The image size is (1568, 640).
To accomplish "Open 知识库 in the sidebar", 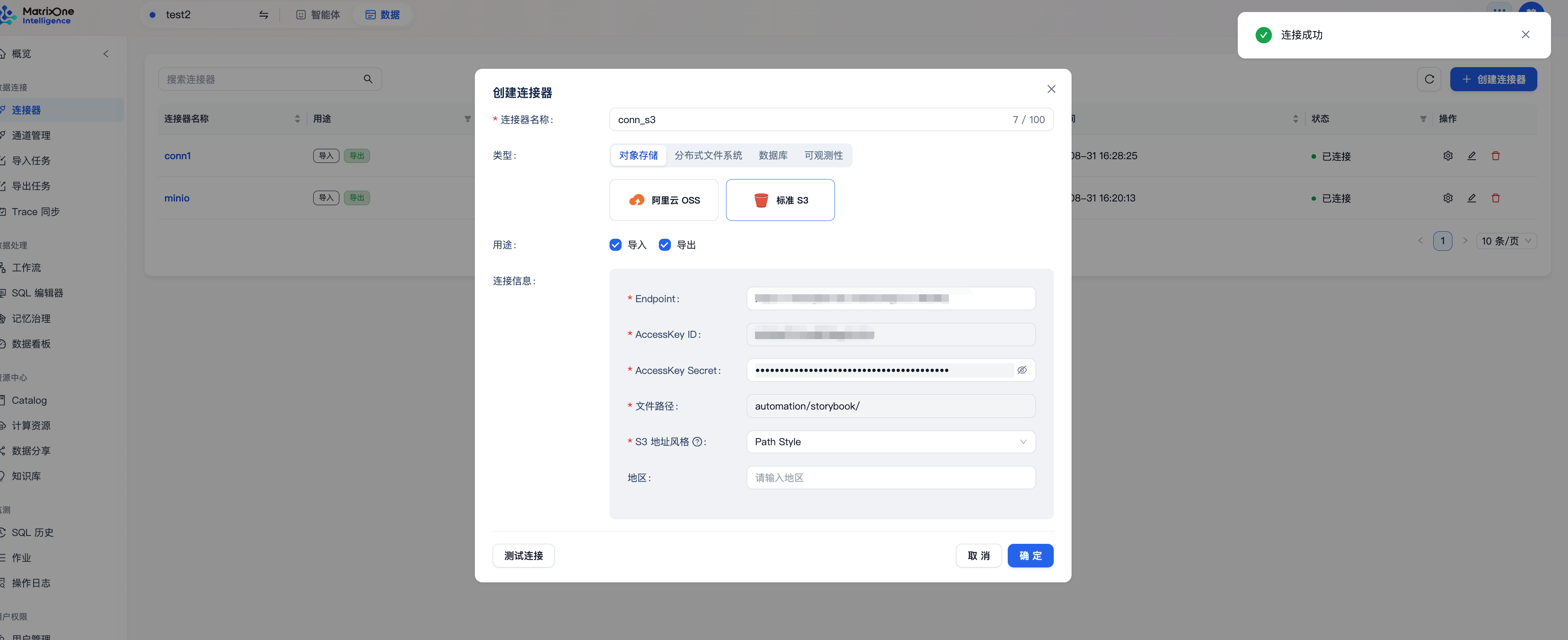I will click(x=26, y=476).
